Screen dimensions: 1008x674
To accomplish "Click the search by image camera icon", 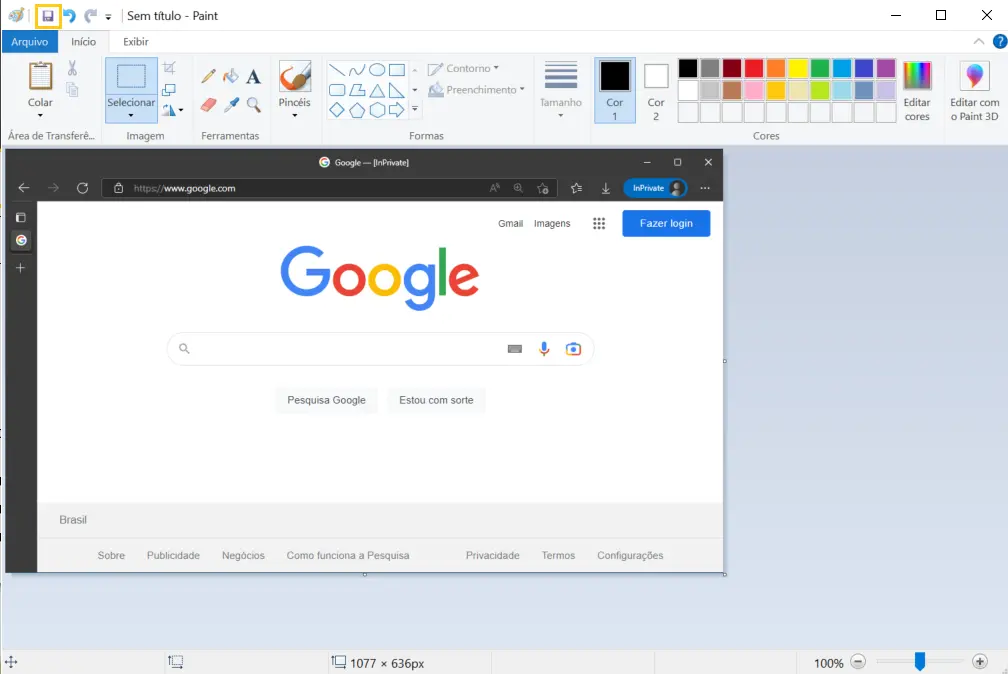I will [573, 349].
